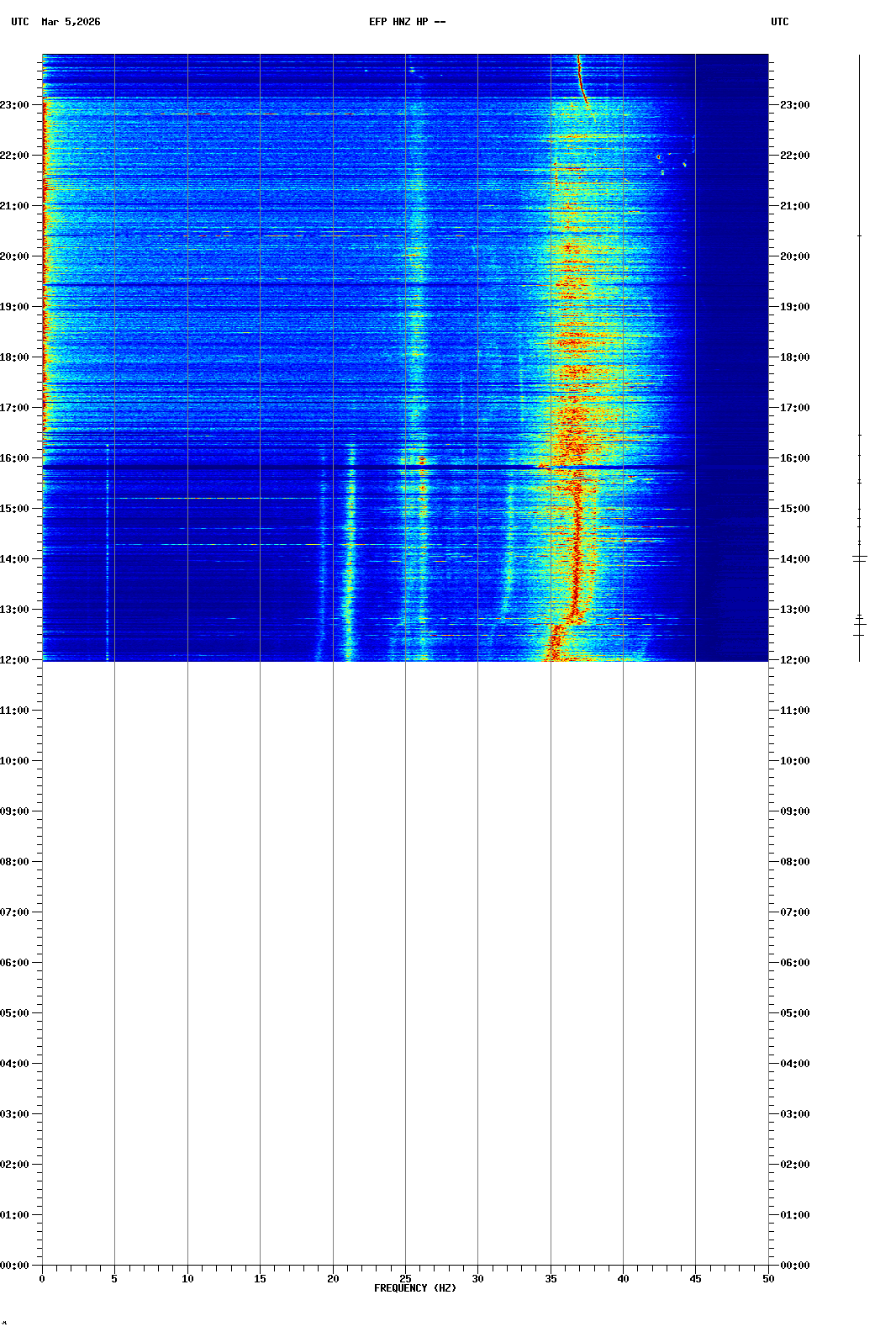Click the 16:00 label on left time axis

14,458
